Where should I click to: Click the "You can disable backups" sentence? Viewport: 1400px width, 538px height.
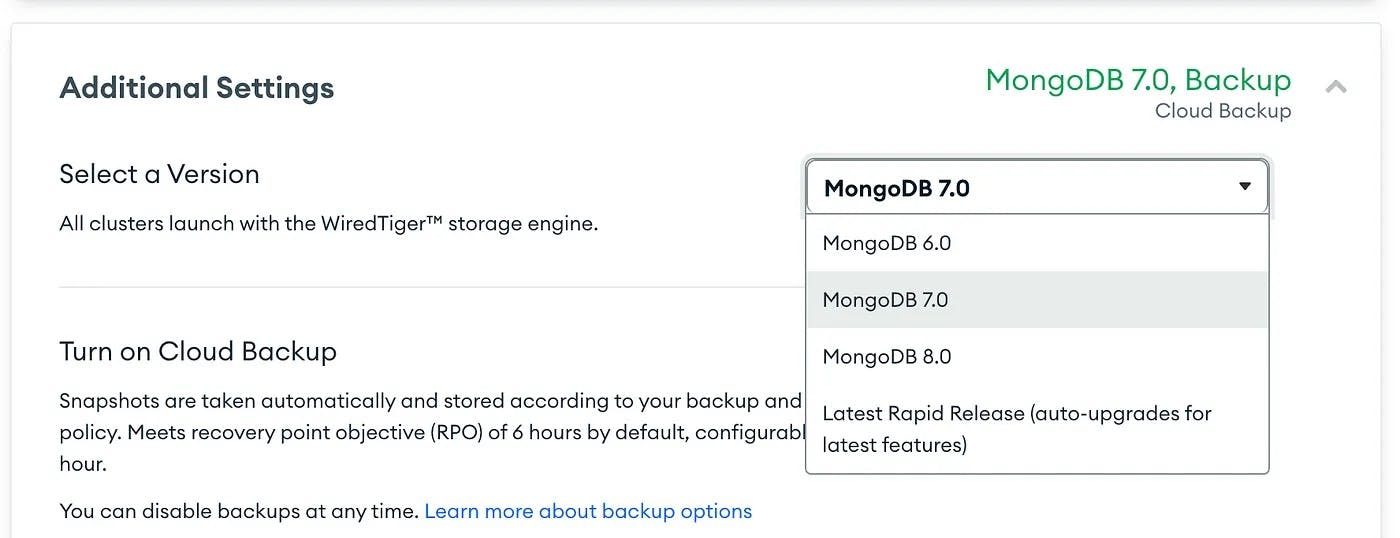238,511
